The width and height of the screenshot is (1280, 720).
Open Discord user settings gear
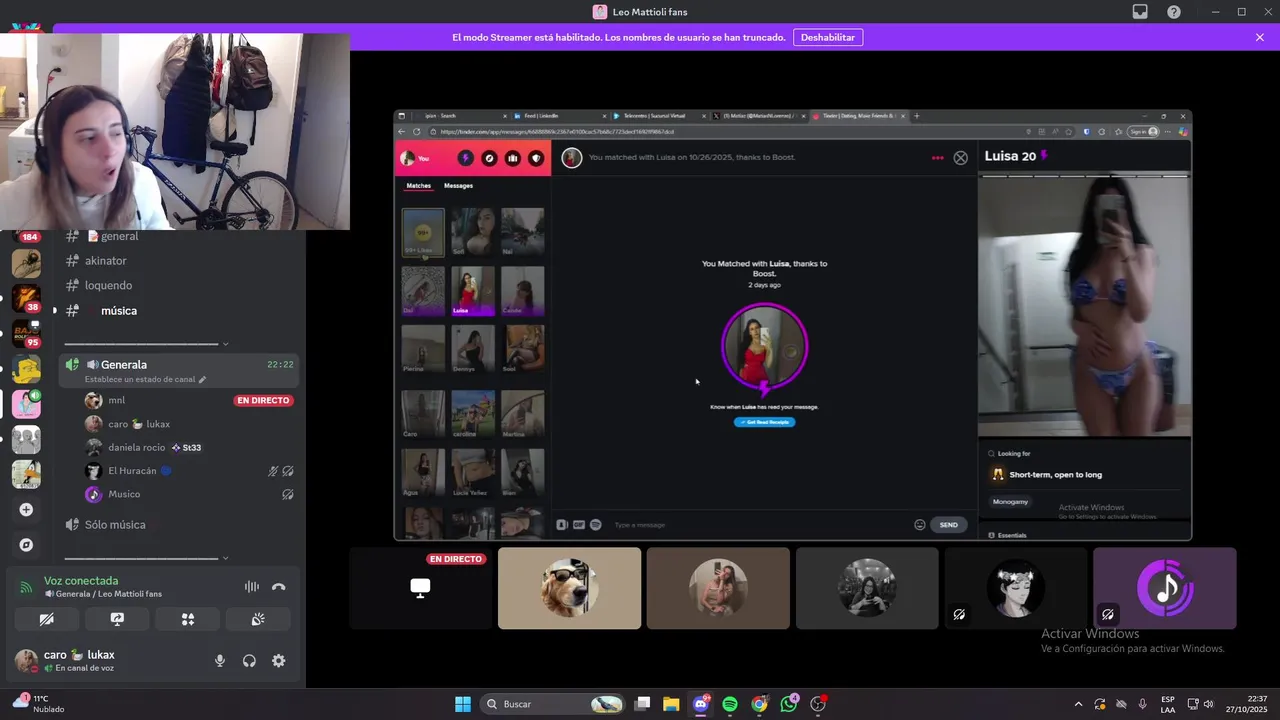pos(279,661)
